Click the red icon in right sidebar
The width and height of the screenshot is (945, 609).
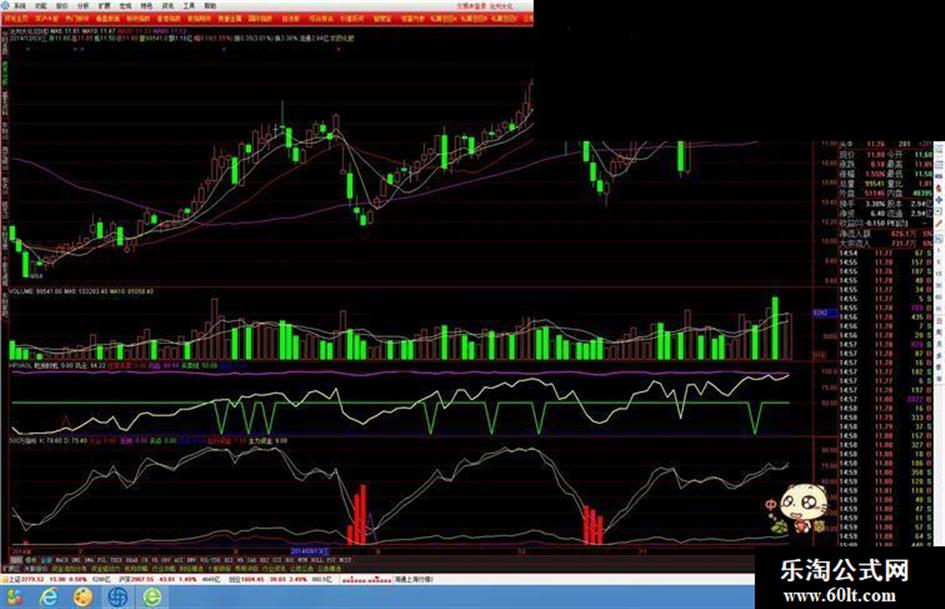pos(939,188)
